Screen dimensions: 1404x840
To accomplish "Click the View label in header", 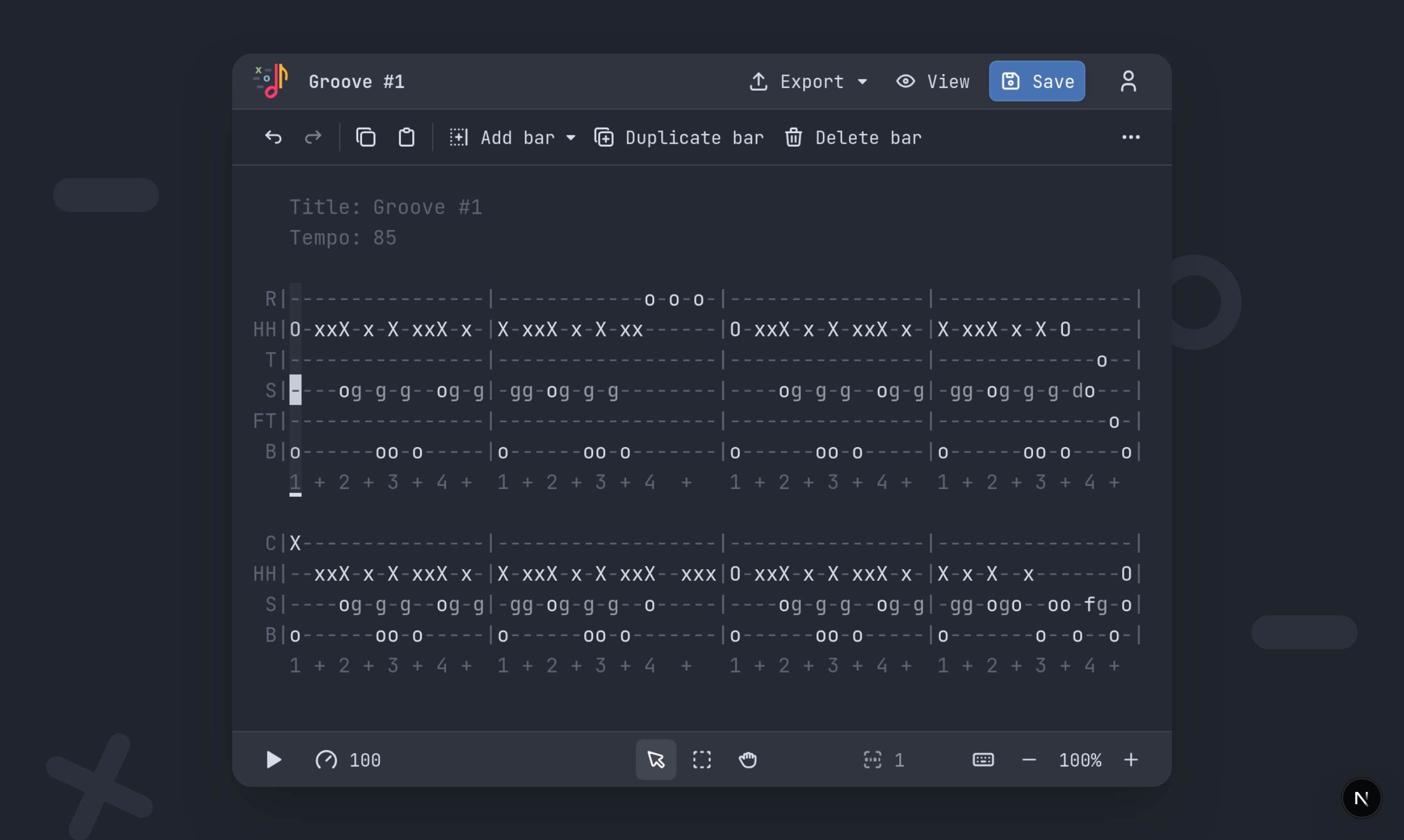I will [949, 81].
